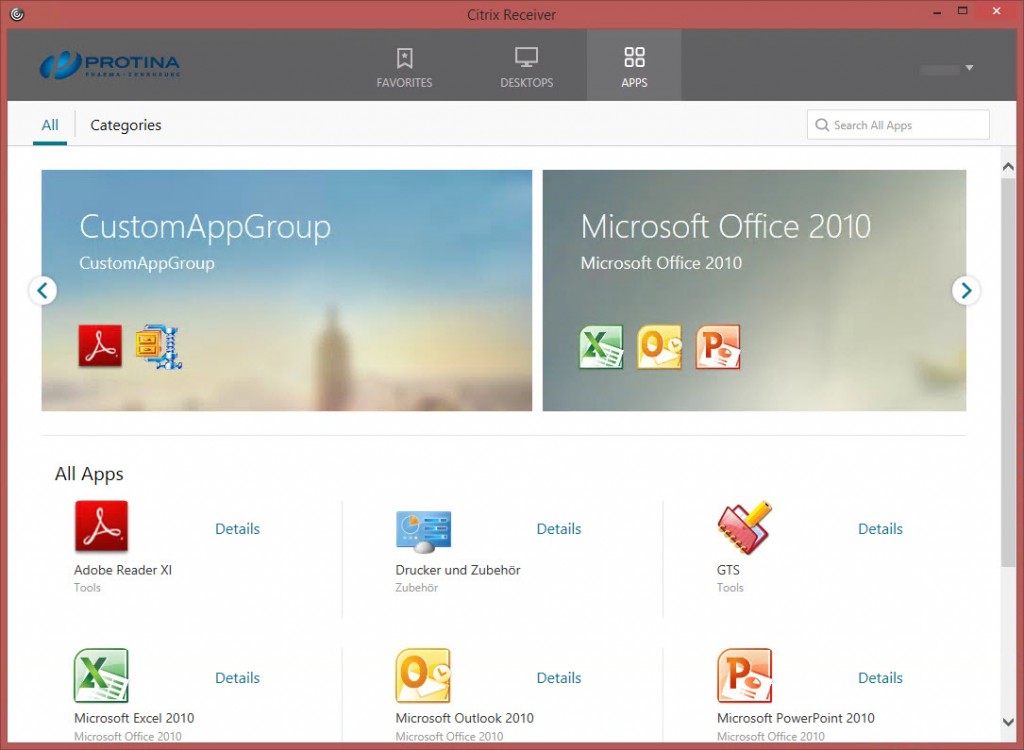Image resolution: width=1024 pixels, height=750 pixels.
Task: Show Details for Microsoft Outlook 2010
Action: pos(558,678)
